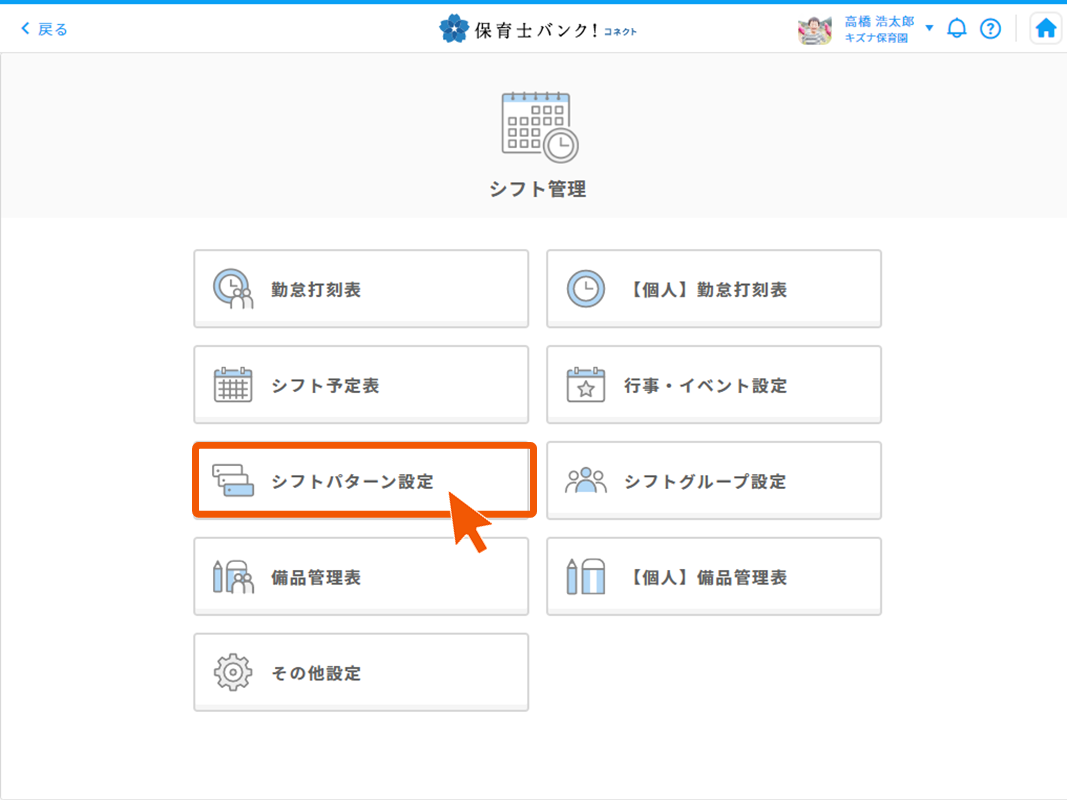The width and height of the screenshot is (1067, 800).
Task: Open the notification bell
Action: 957,28
